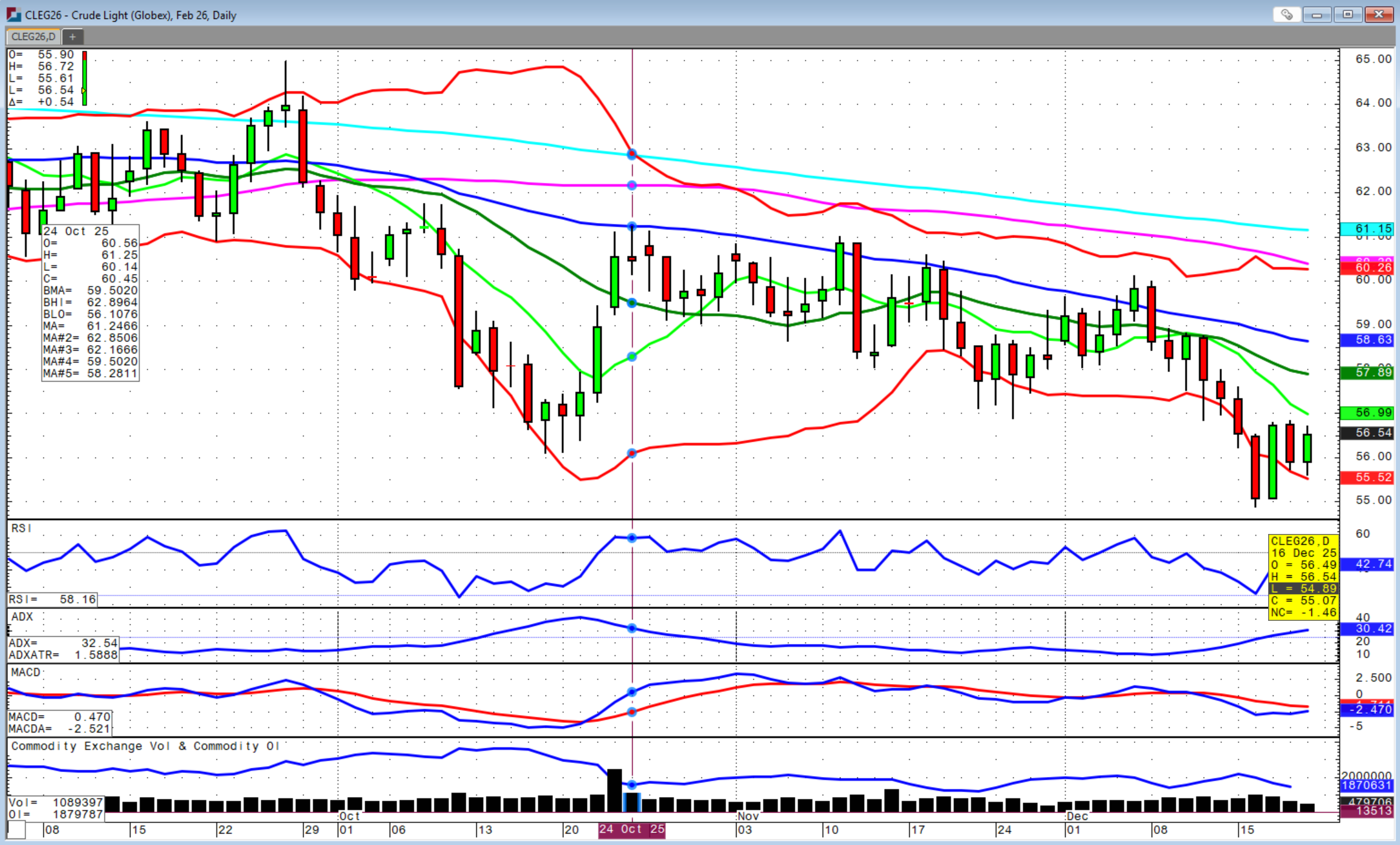Click the yellow 16 Dec 25 data box
The image size is (1400, 845).
pos(1303,576)
